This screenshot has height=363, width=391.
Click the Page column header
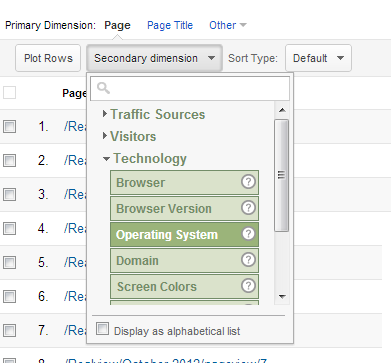pos(74,93)
